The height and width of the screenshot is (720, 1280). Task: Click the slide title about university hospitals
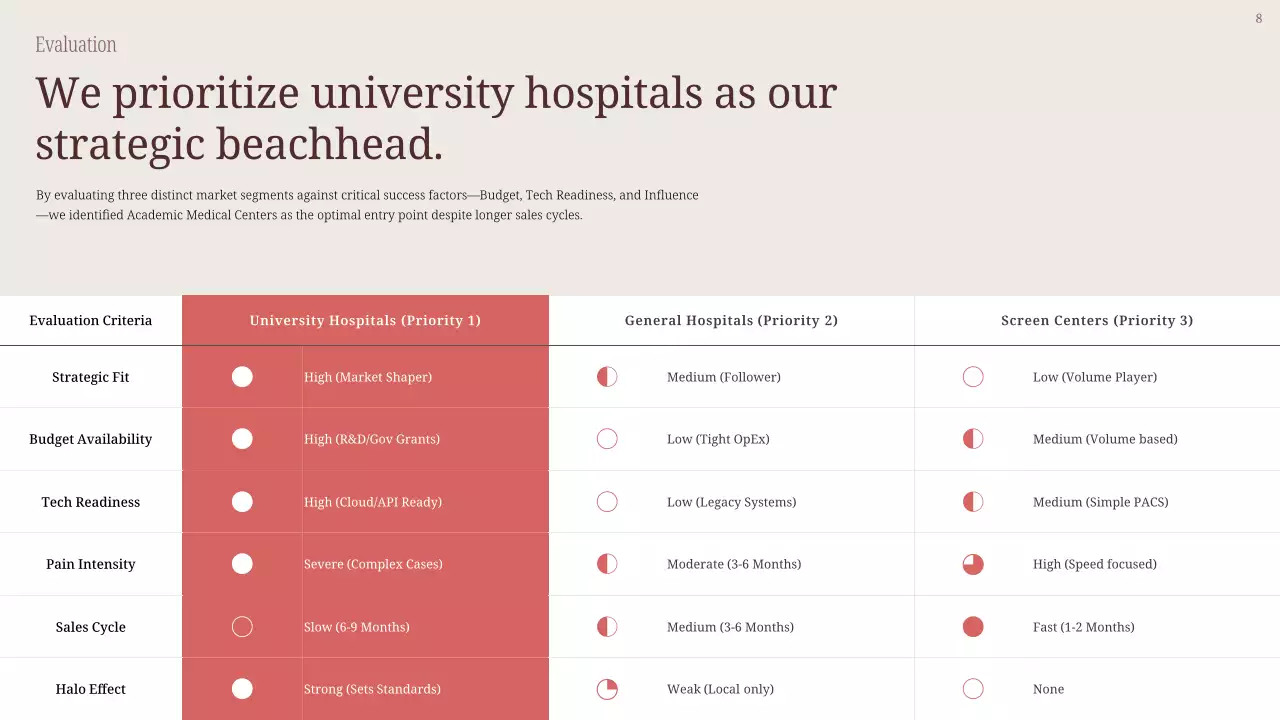(436, 118)
